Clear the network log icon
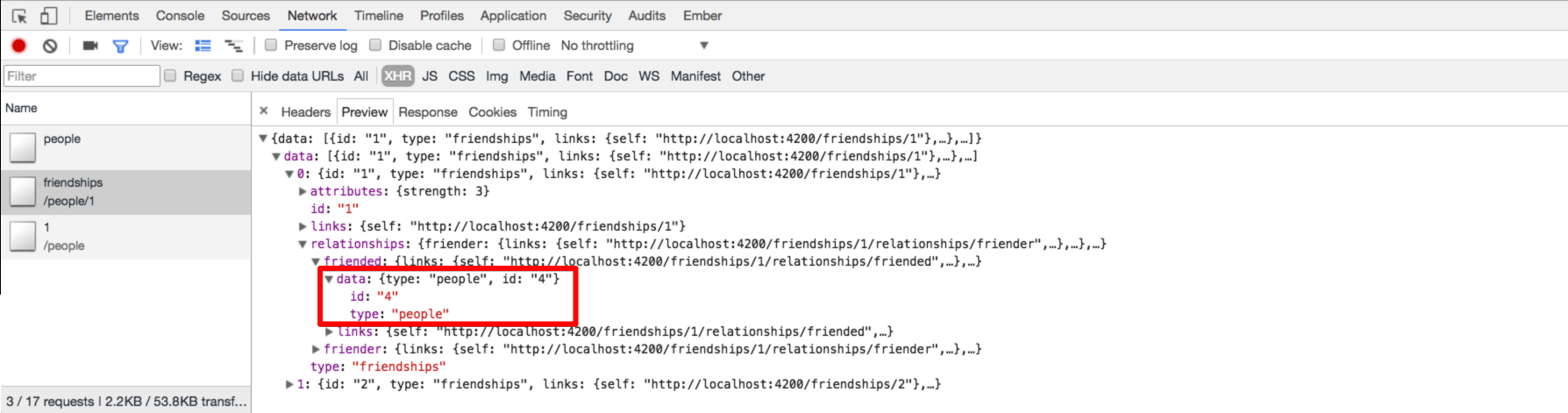Image resolution: width=1568 pixels, height=413 pixels. click(x=50, y=46)
